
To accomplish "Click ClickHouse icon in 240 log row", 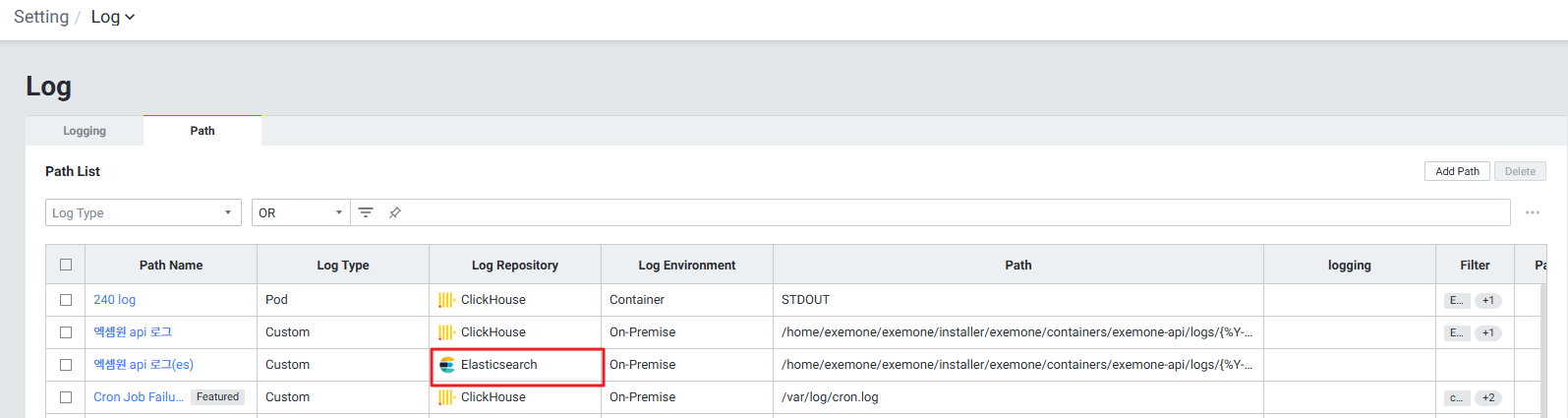I will coord(446,300).
